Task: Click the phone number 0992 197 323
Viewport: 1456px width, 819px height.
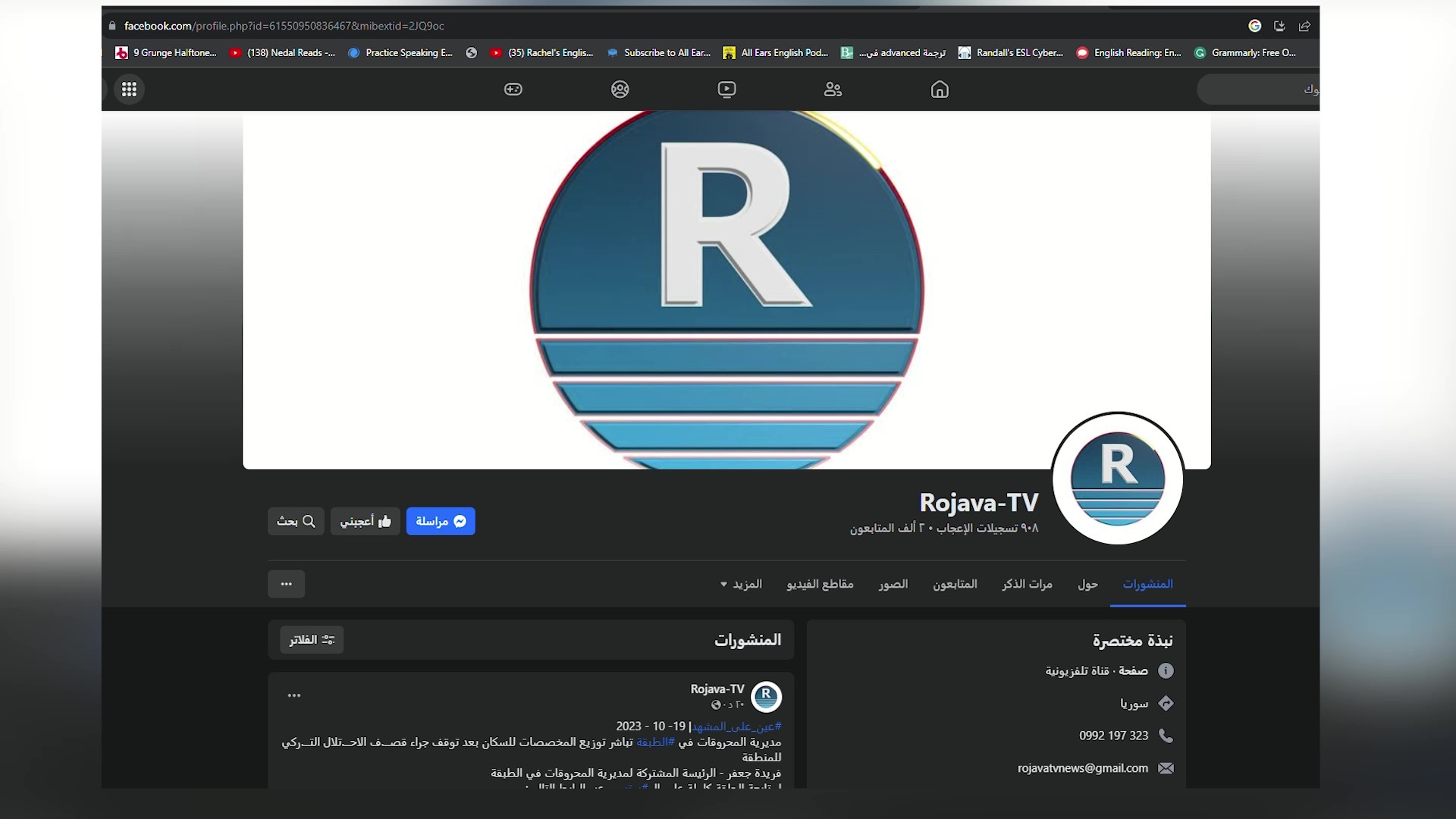Action: [x=1113, y=736]
